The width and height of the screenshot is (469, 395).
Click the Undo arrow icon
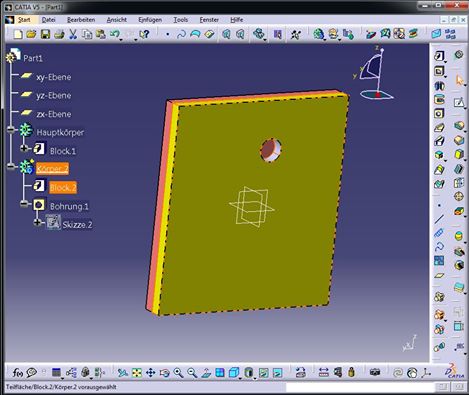coord(115,34)
